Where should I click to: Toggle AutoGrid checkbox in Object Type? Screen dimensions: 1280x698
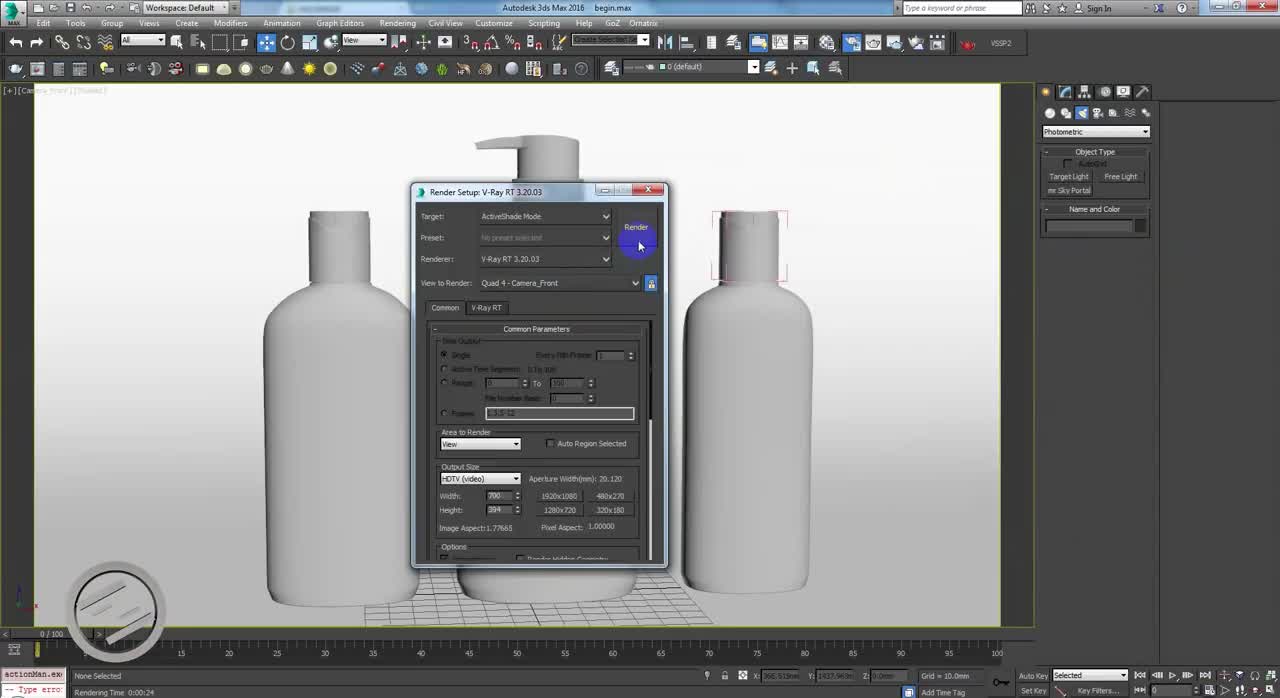pos(1067,164)
